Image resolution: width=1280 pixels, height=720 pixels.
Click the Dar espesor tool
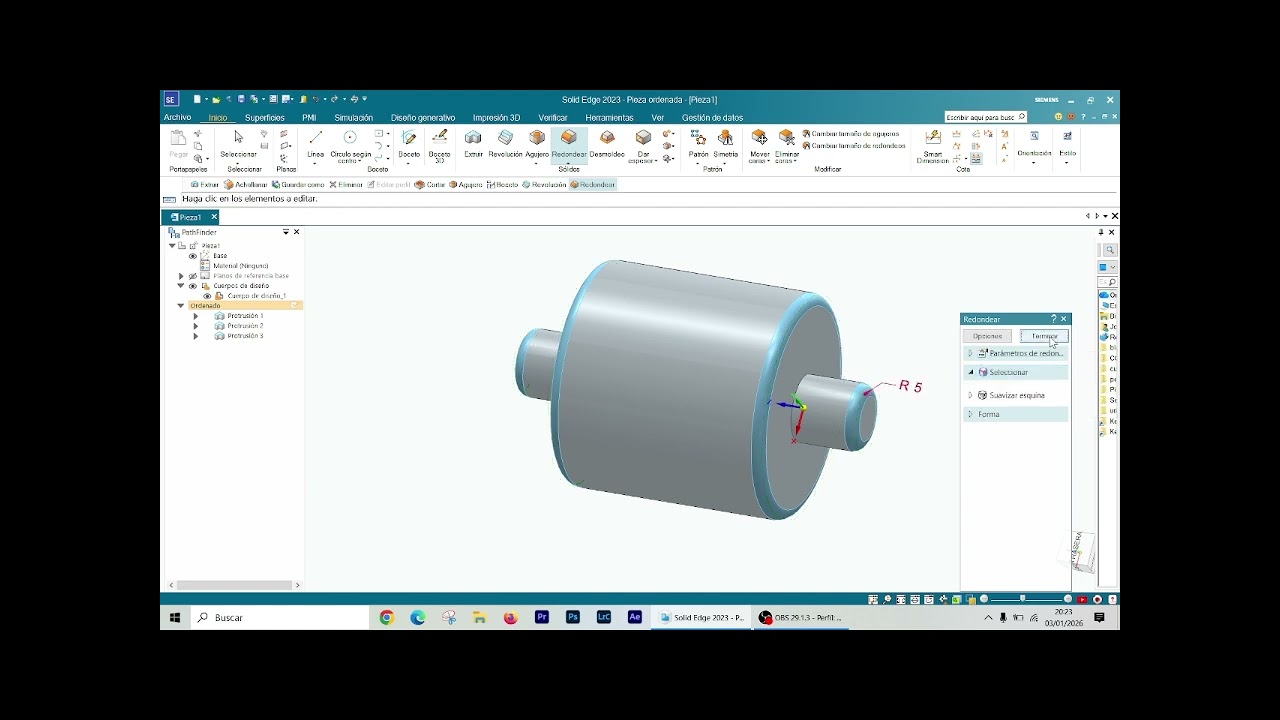pos(643,145)
